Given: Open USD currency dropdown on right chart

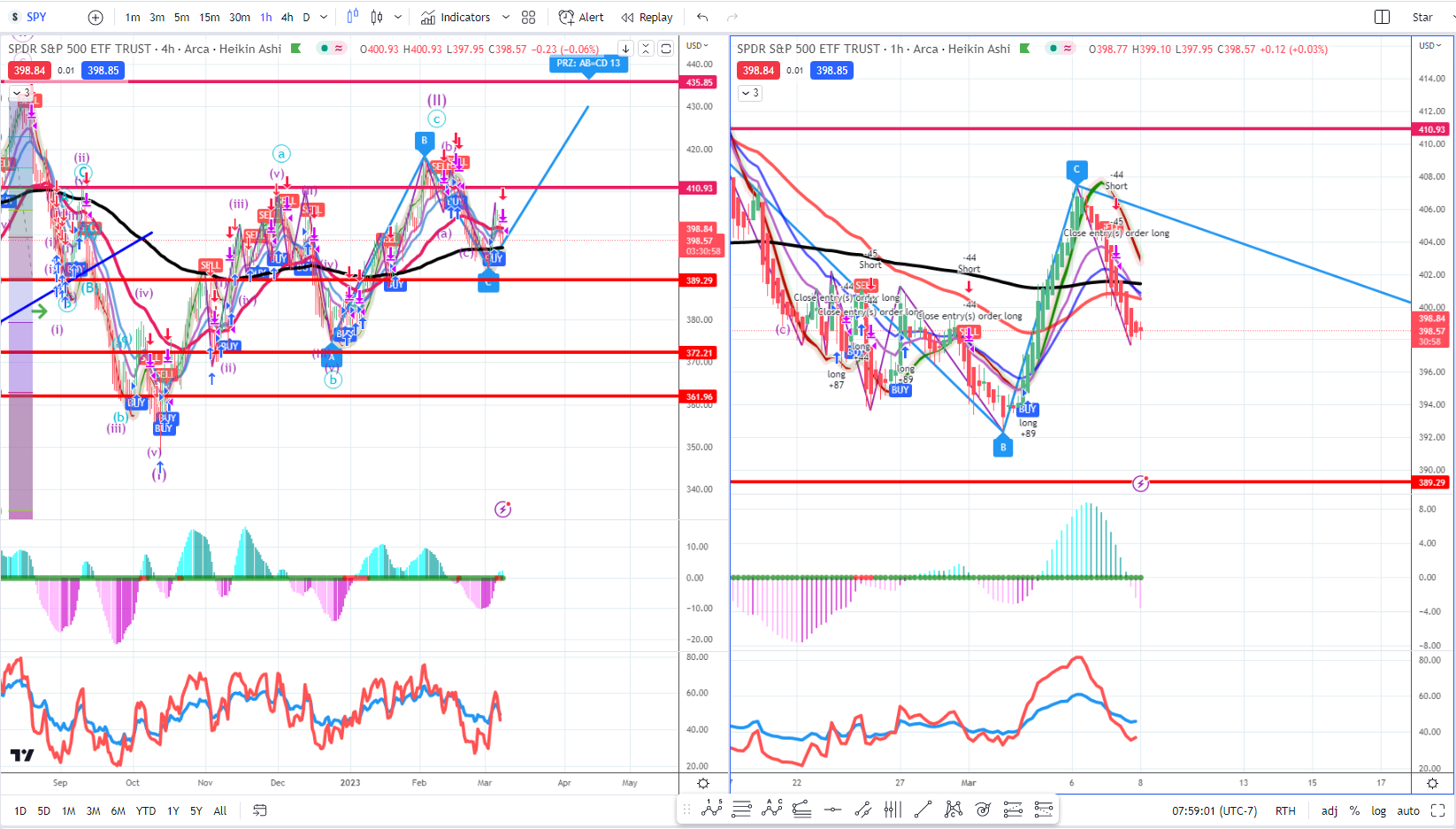Looking at the screenshot, I should [x=1430, y=45].
